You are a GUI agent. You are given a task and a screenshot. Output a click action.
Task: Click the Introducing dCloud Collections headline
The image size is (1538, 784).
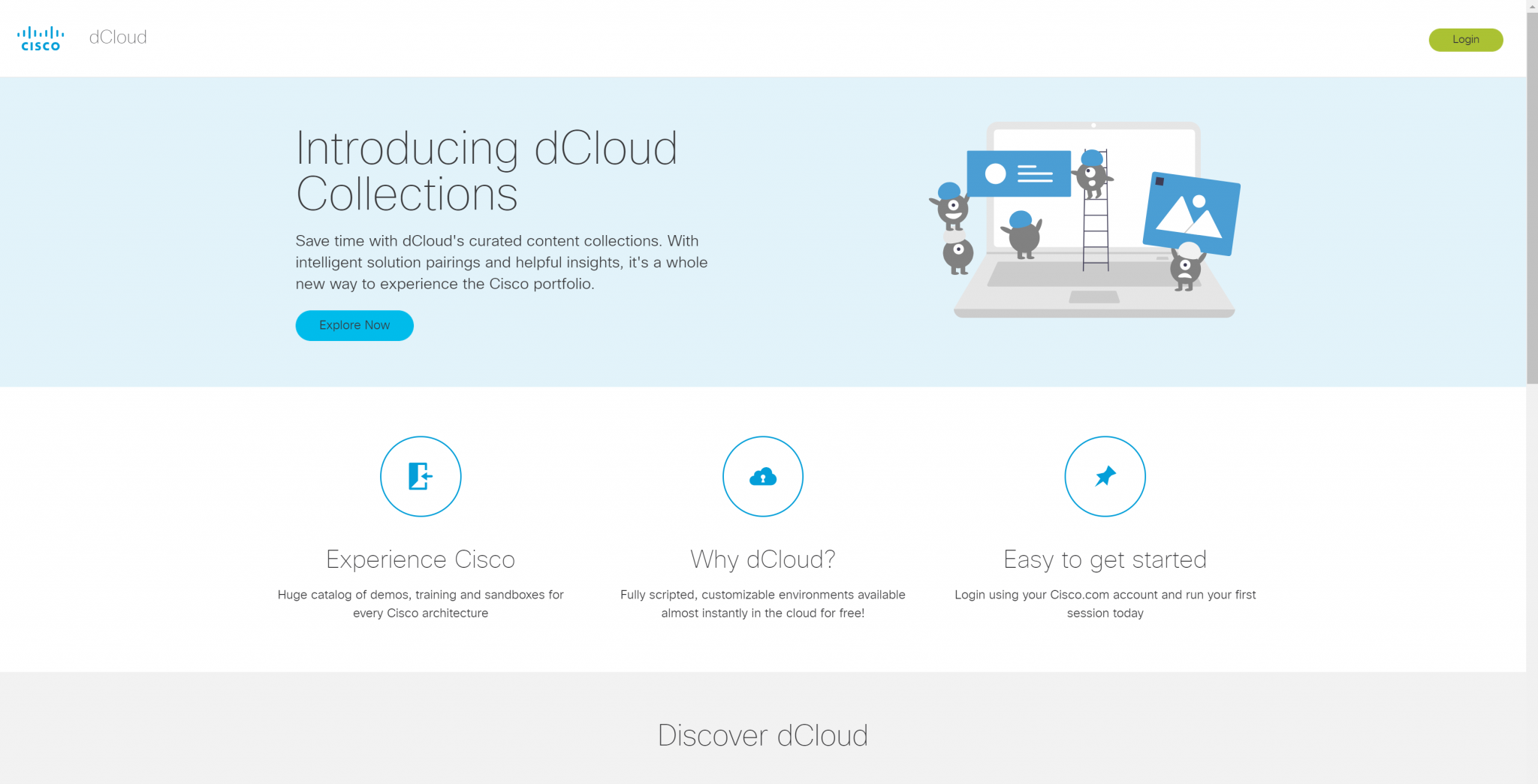(x=487, y=173)
